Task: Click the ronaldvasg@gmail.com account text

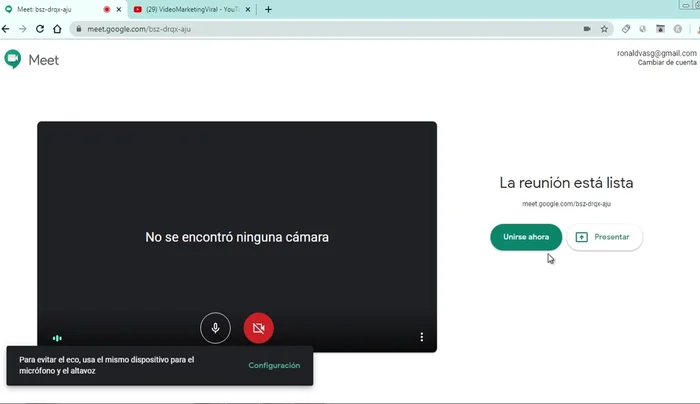Action: click(x=657, y=53)
